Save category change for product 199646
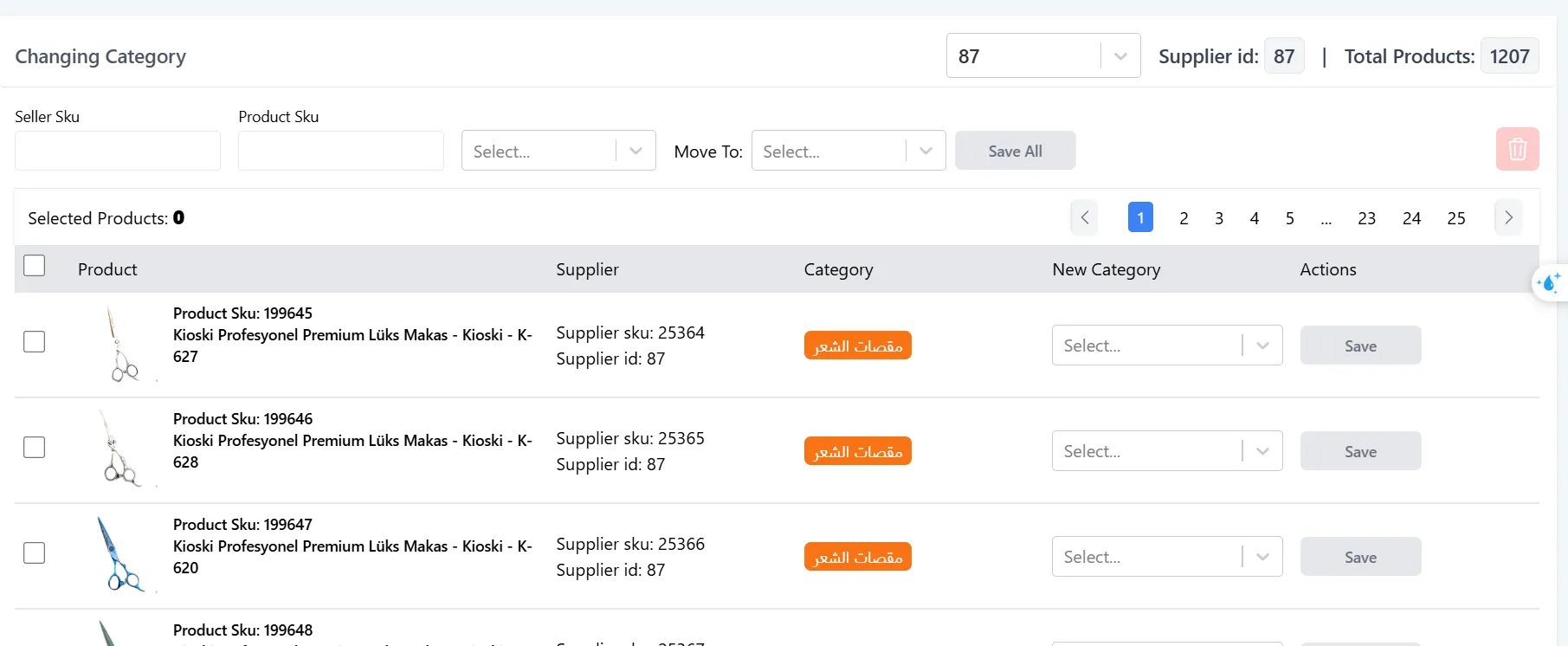The width and height of the screenshot is (1568, 646). [x=1359, y=451]
